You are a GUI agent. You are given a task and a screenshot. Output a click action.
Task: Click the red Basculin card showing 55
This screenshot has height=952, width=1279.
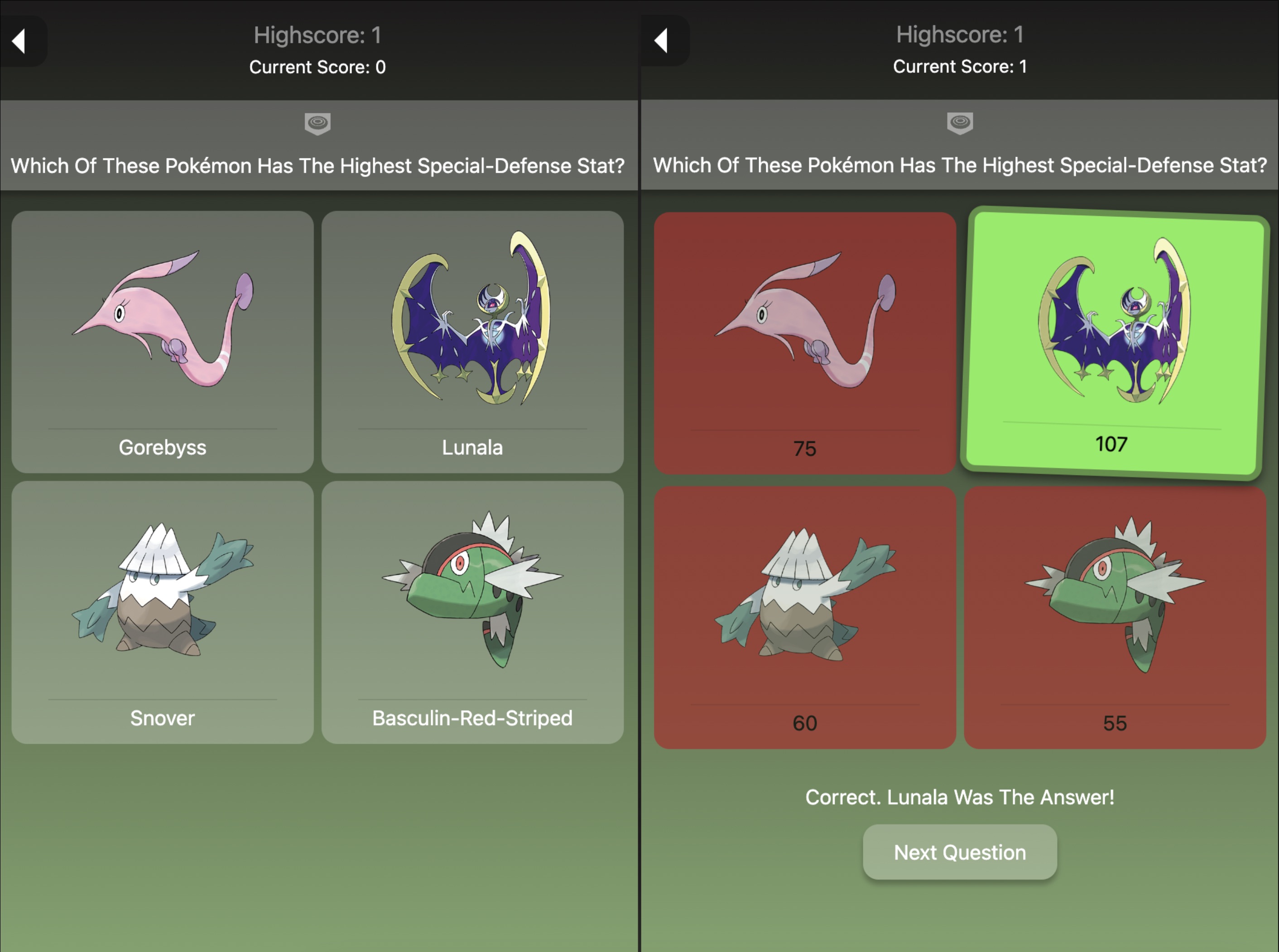coord(1115,617)
